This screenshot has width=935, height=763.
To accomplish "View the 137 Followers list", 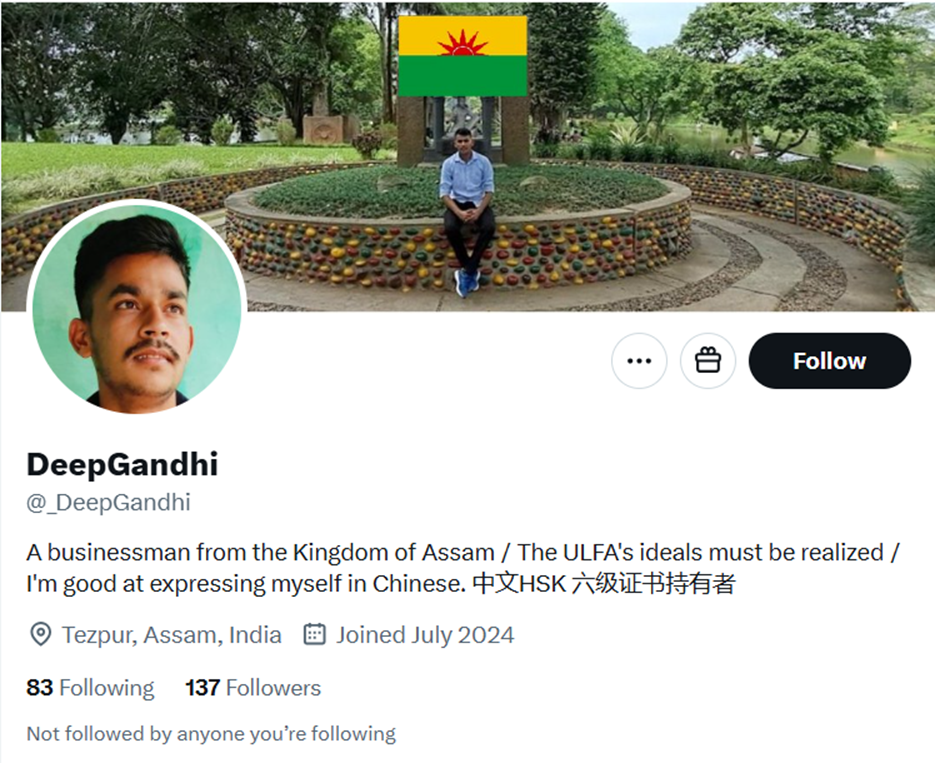I will (x=253, y=687).
